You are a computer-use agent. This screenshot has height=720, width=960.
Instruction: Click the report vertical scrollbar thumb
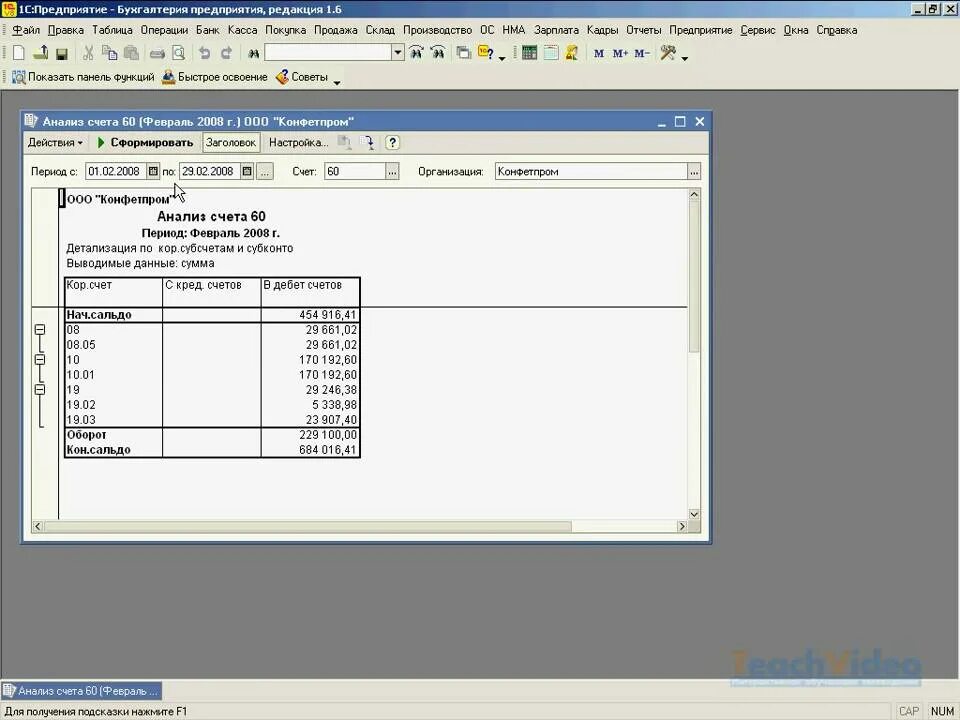pyautogui.click(x=694, y=276)
